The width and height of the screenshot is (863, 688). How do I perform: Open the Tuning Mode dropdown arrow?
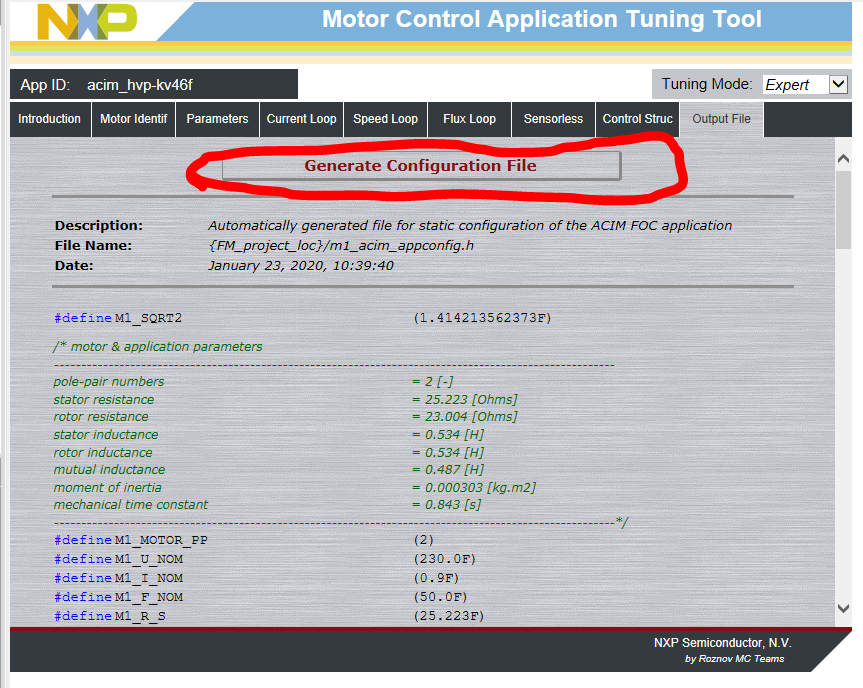pos(838,85)
